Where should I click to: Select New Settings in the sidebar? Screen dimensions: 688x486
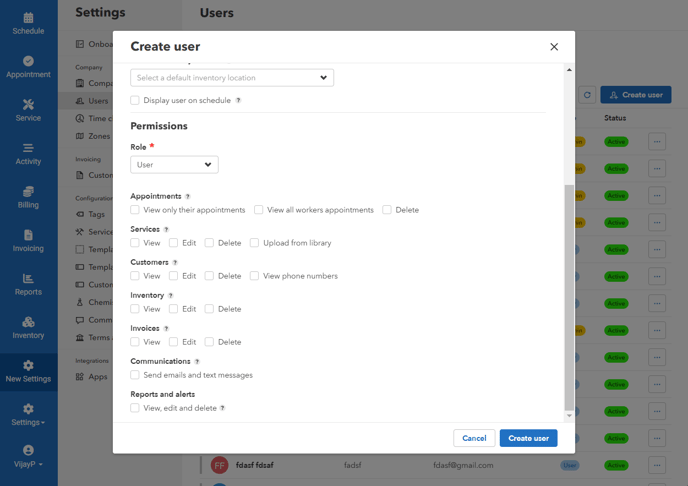click(28, 371)
